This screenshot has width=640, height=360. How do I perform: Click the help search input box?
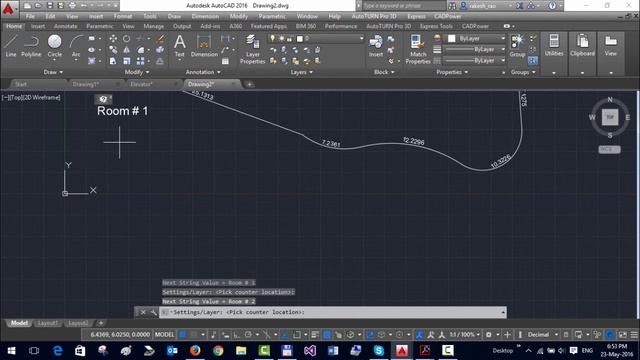click(x=403, y=6)
